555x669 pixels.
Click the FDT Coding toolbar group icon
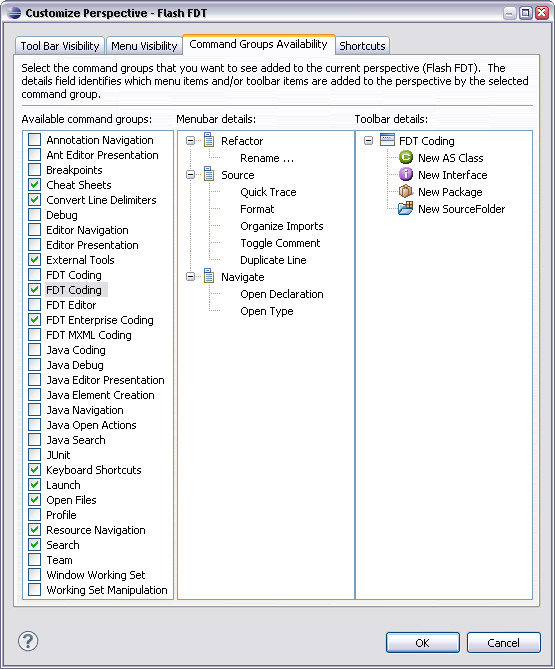pos(387,140)
